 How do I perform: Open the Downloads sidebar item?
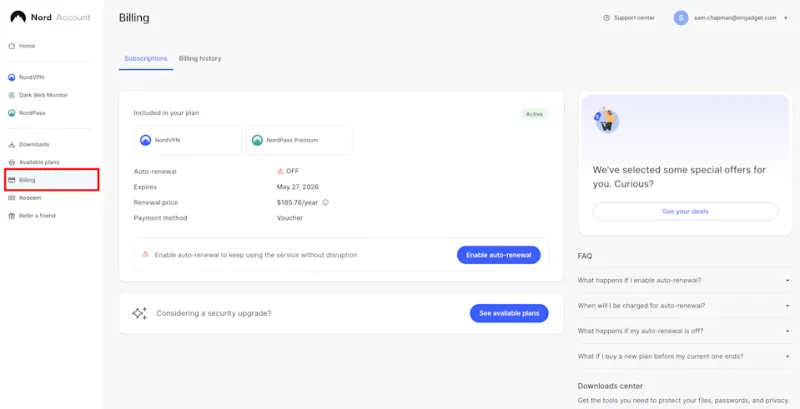pyautogui.click(x=33, y=144)
